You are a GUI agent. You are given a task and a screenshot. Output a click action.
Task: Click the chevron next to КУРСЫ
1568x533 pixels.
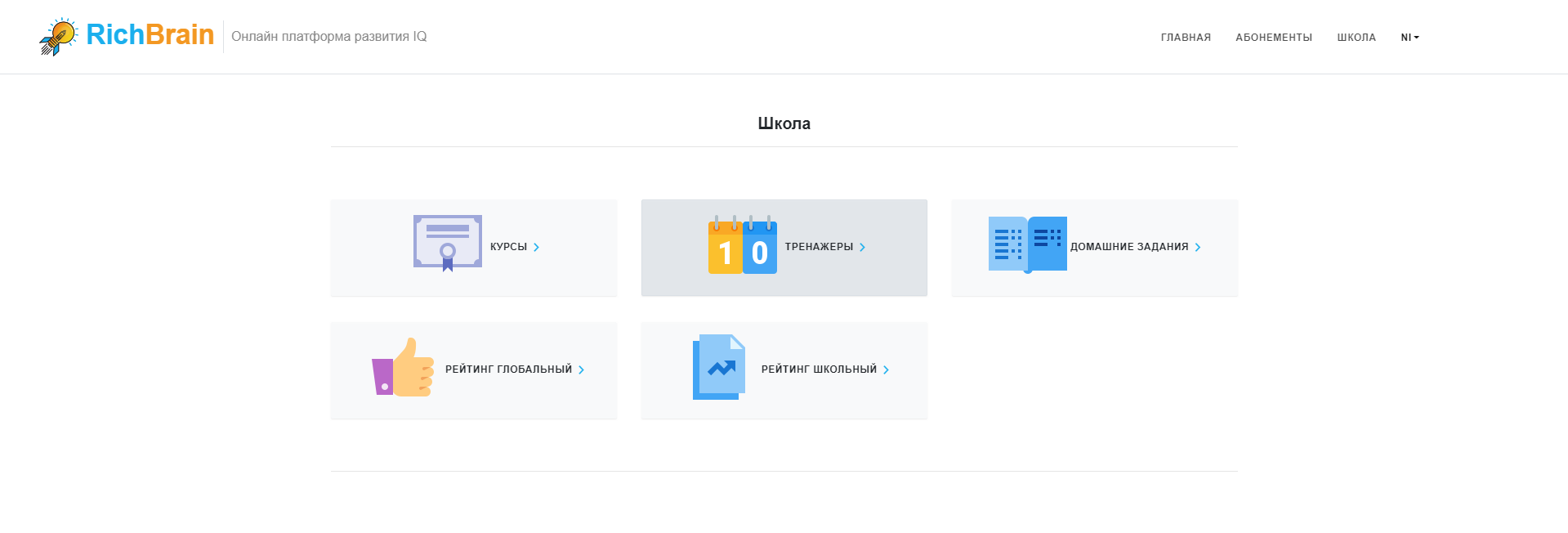(537, 247)
